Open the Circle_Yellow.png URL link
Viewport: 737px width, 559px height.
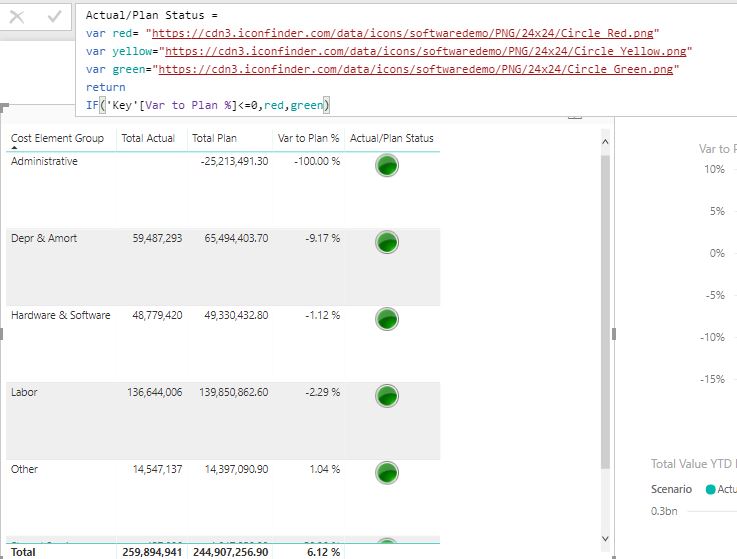(x=425, y=51)
